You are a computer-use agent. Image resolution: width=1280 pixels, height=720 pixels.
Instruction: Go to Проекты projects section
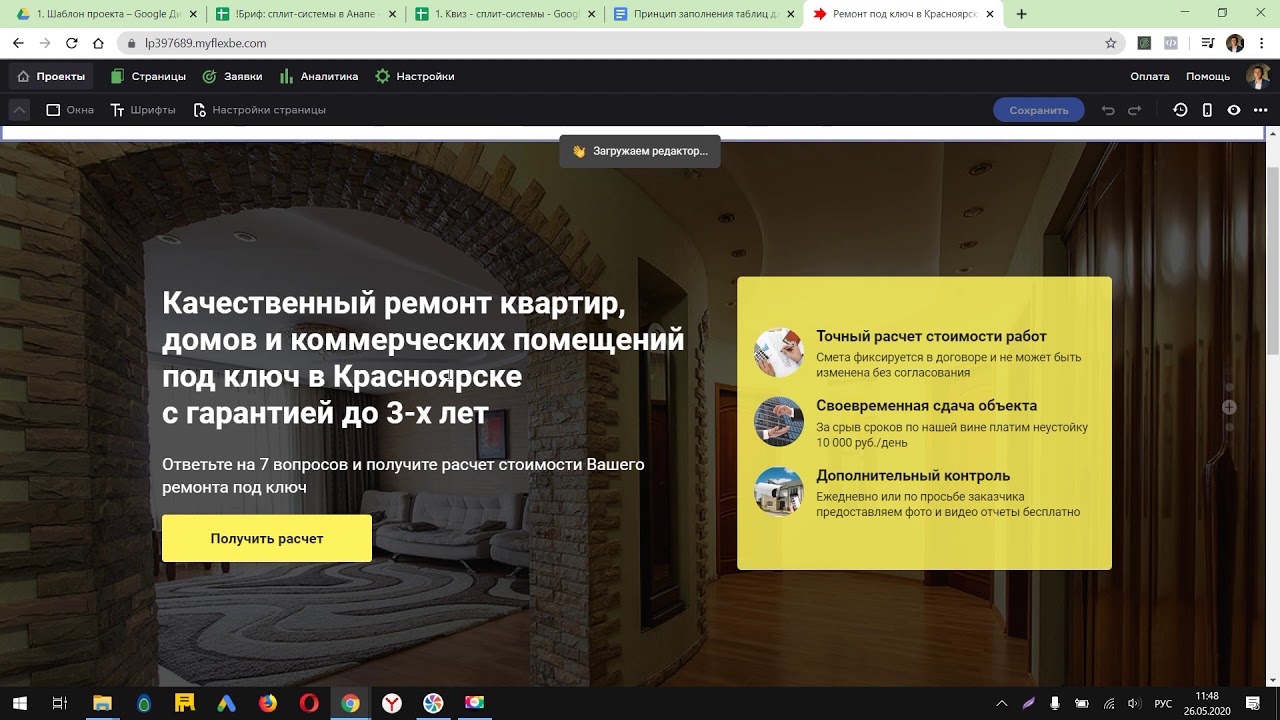click(x=51, y=76)
